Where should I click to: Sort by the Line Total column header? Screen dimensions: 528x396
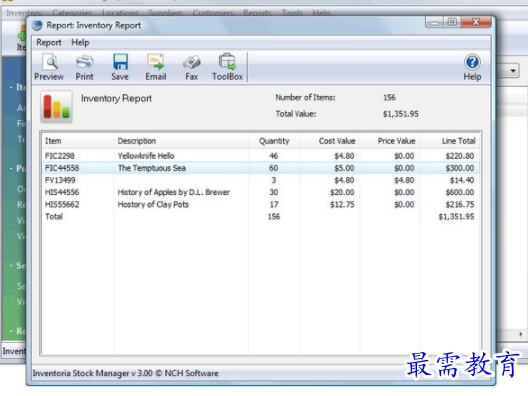[450, 141]
